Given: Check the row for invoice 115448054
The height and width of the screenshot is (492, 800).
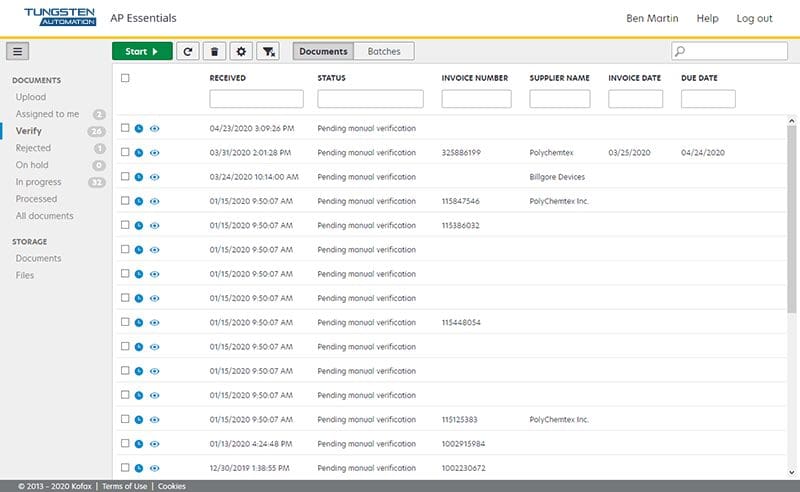Looking at the screenshot, I should pos(125,322).
